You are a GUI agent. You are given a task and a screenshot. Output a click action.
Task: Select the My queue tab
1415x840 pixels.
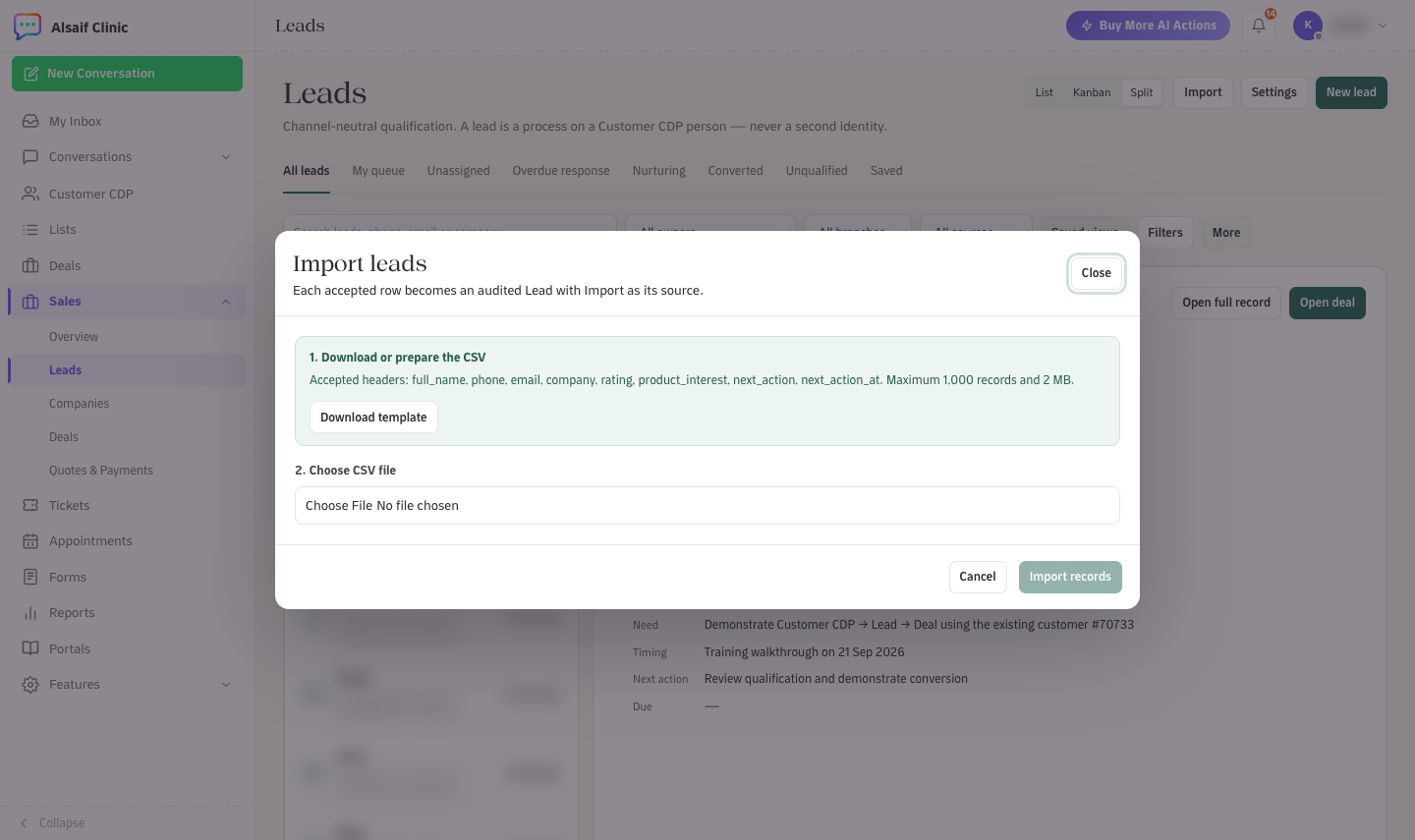[378, 171]
